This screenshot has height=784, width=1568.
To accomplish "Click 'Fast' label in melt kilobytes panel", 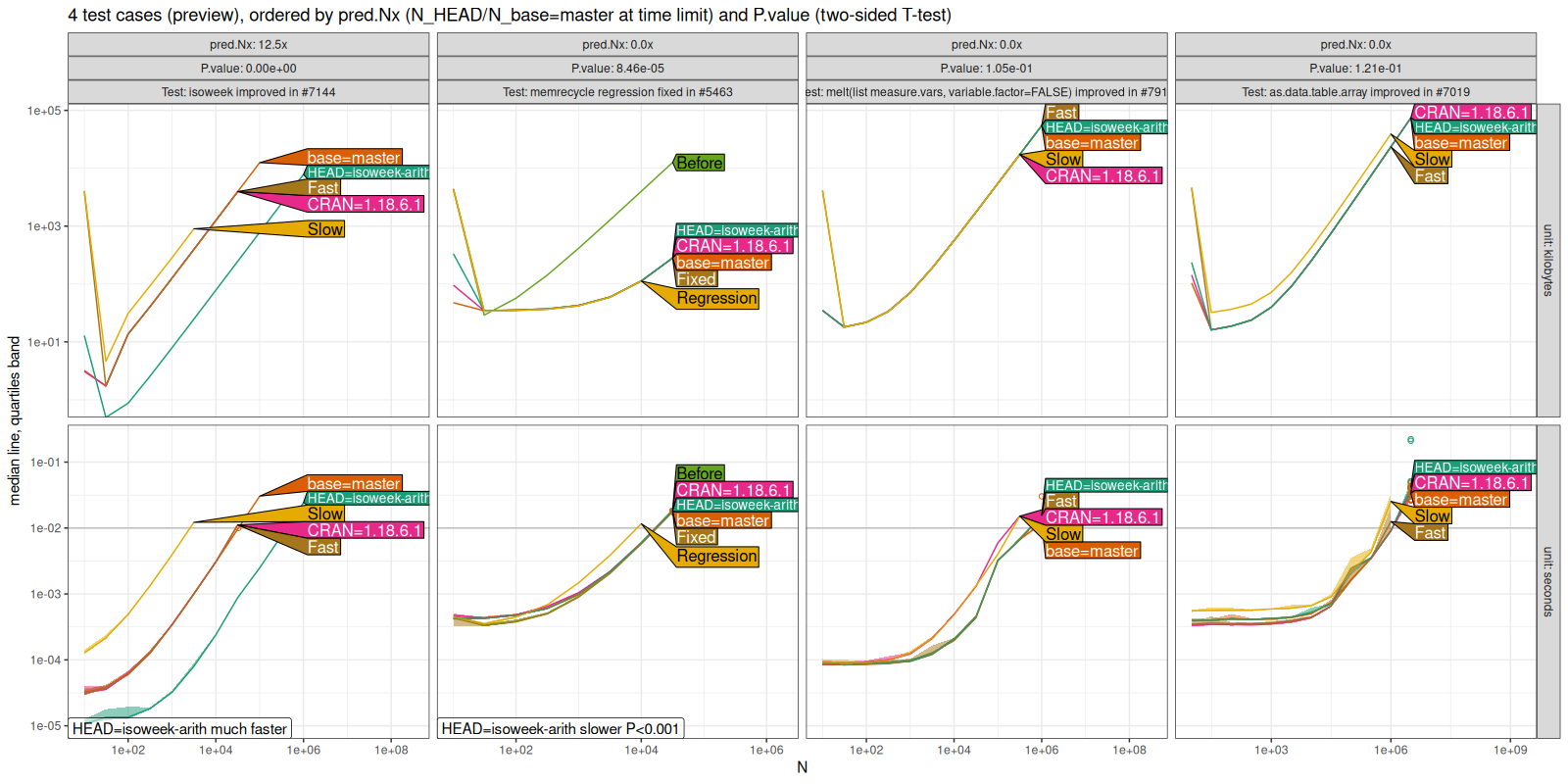I will [x=1061, y=113].
